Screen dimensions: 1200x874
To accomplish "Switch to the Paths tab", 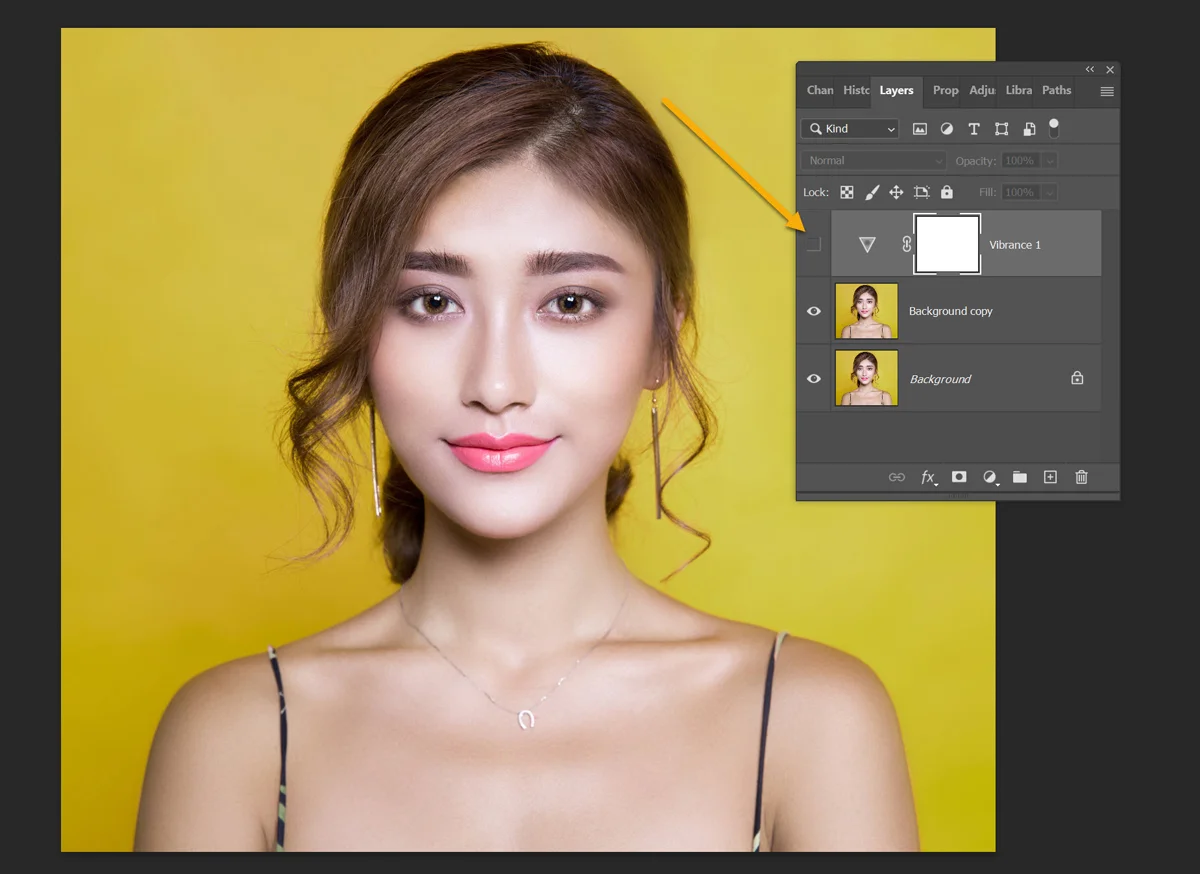I will (1057, 90).
